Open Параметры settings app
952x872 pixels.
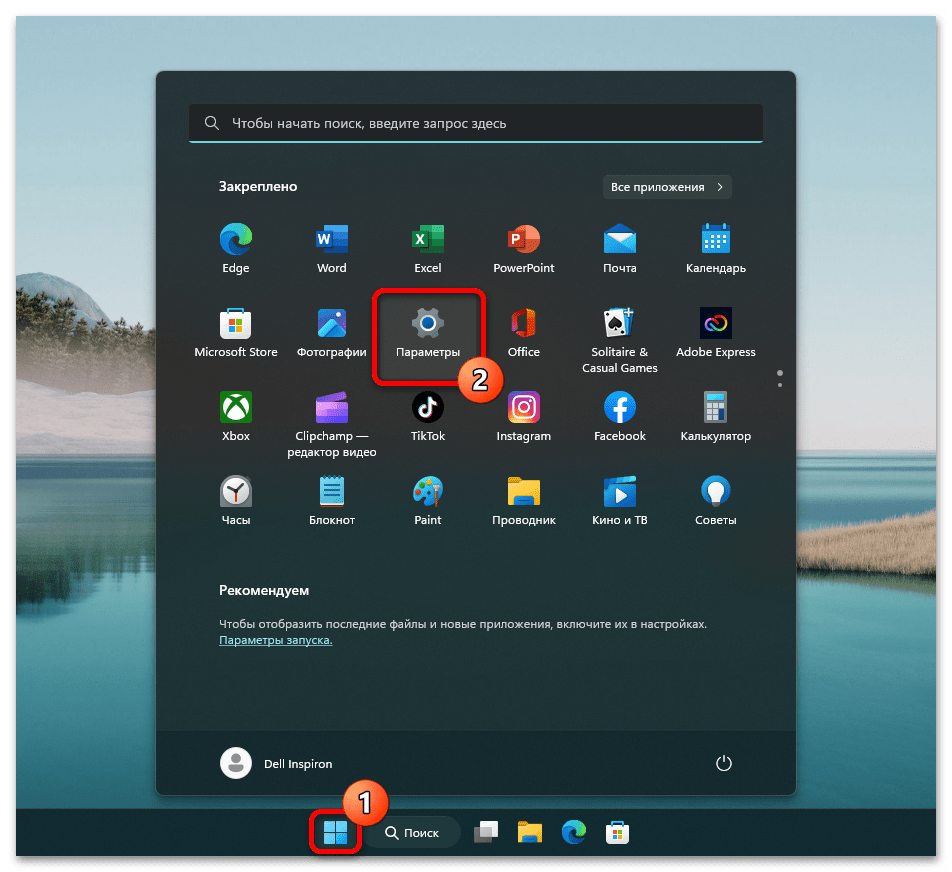click(x=427, y=333)
